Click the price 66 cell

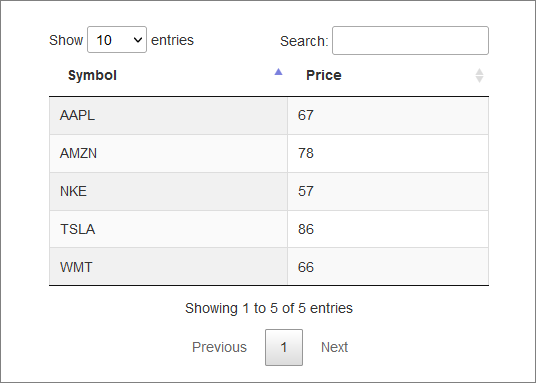(x=388, y=266)
